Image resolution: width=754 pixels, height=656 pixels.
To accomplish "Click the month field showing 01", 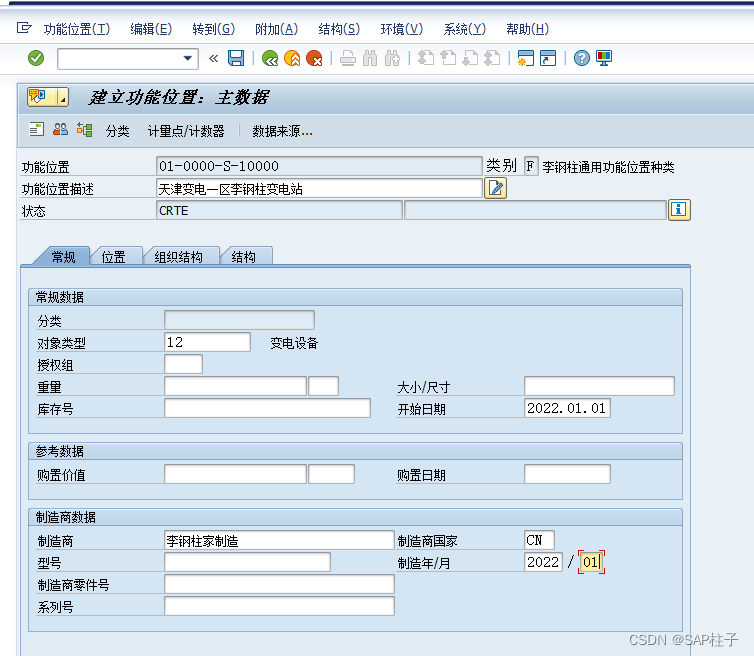I will tap(591, 562).
